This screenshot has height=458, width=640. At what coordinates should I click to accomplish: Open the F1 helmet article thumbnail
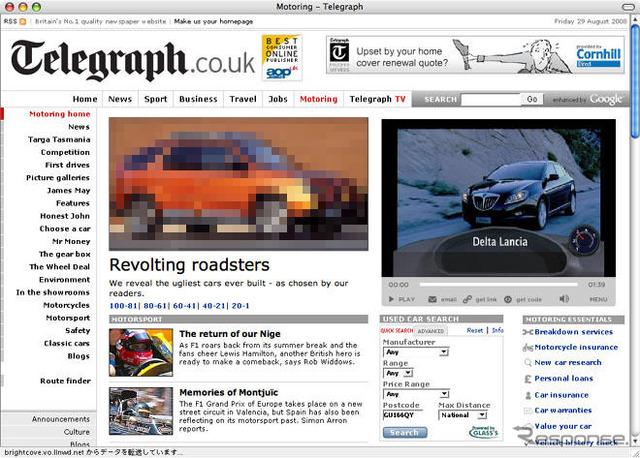tap(141, 352)
